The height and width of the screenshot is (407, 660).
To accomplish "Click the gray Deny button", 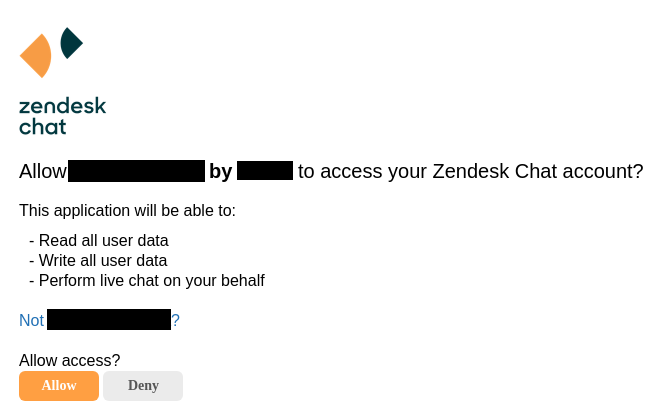I will (x=143, y=386).
